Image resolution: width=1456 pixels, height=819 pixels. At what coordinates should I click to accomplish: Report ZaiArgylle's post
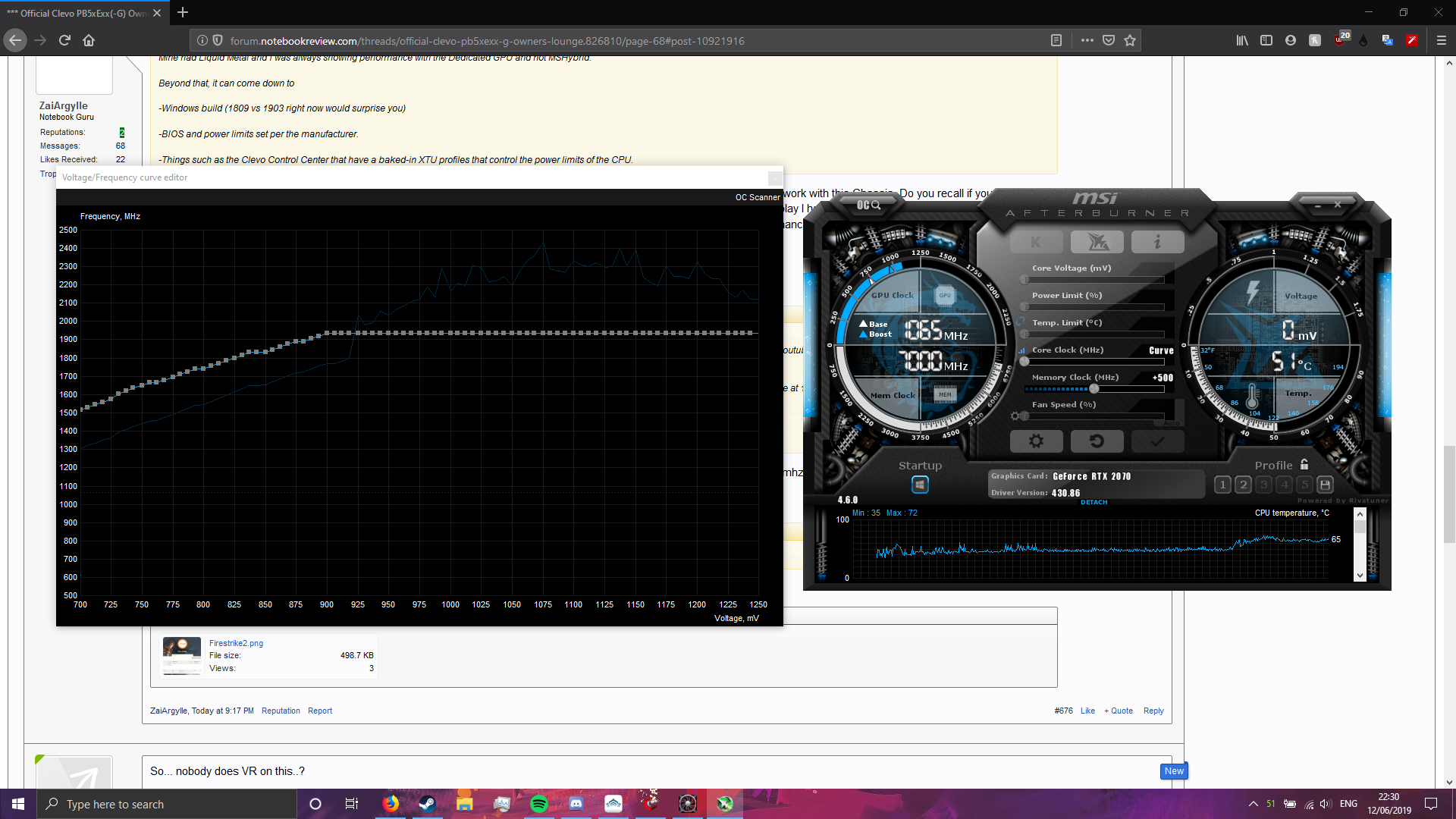click(x=320, y=711)
